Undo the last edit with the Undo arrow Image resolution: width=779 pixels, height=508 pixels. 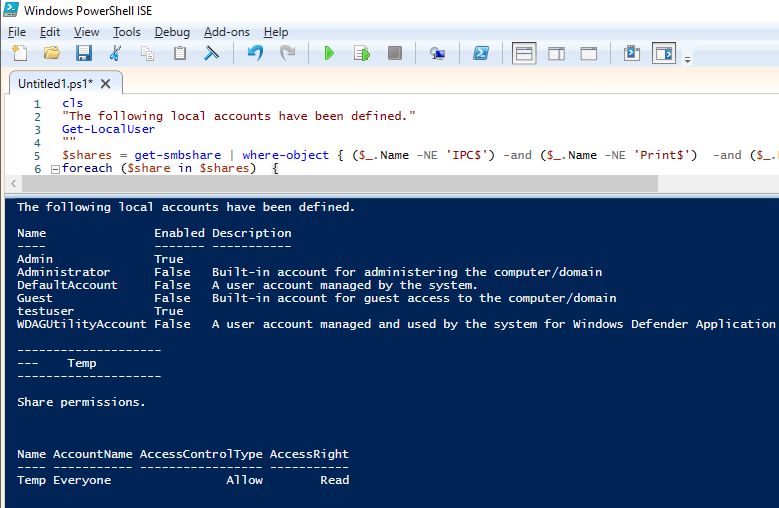pos(255,53)
